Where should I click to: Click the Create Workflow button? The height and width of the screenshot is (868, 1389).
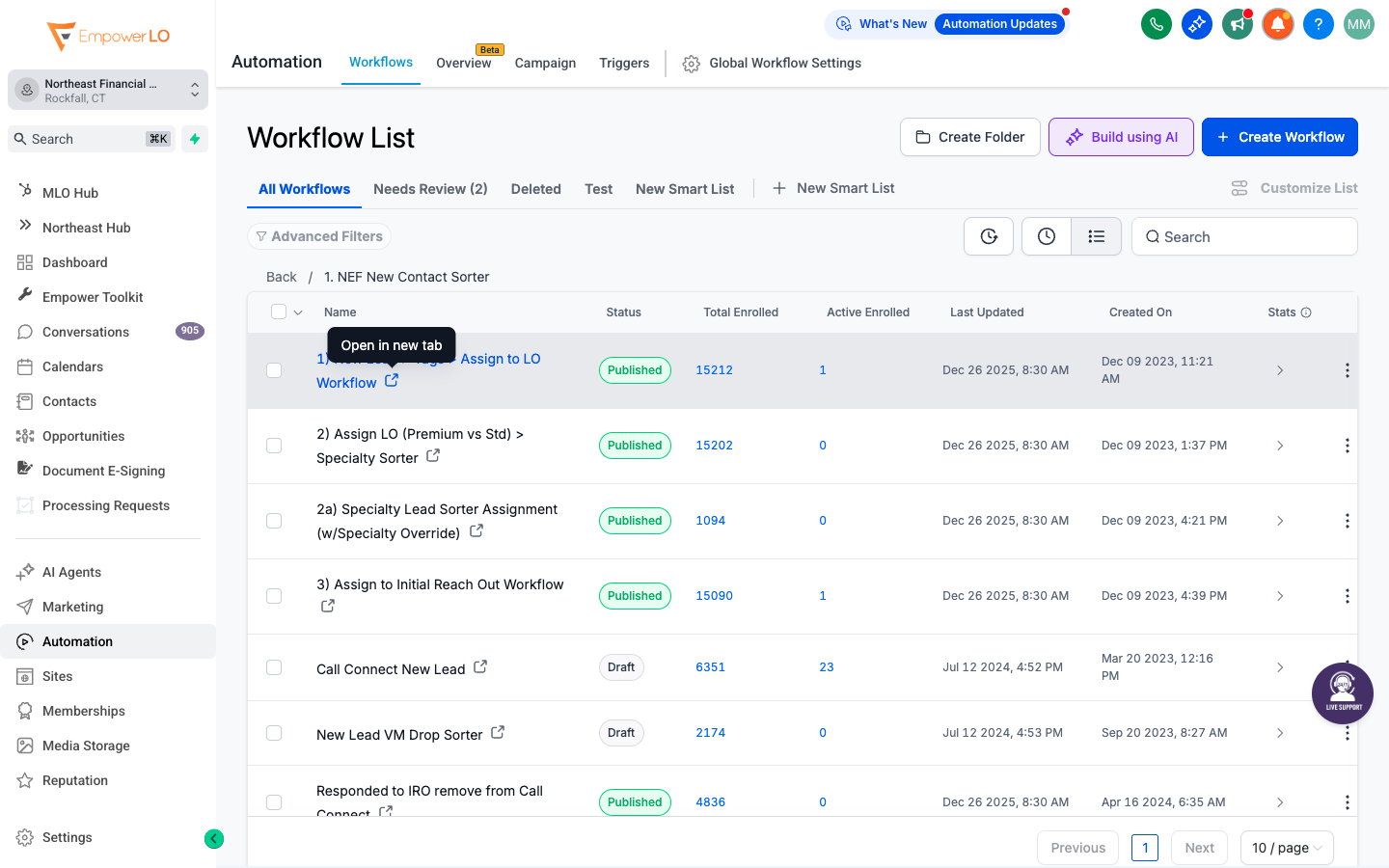[1279, 137]
